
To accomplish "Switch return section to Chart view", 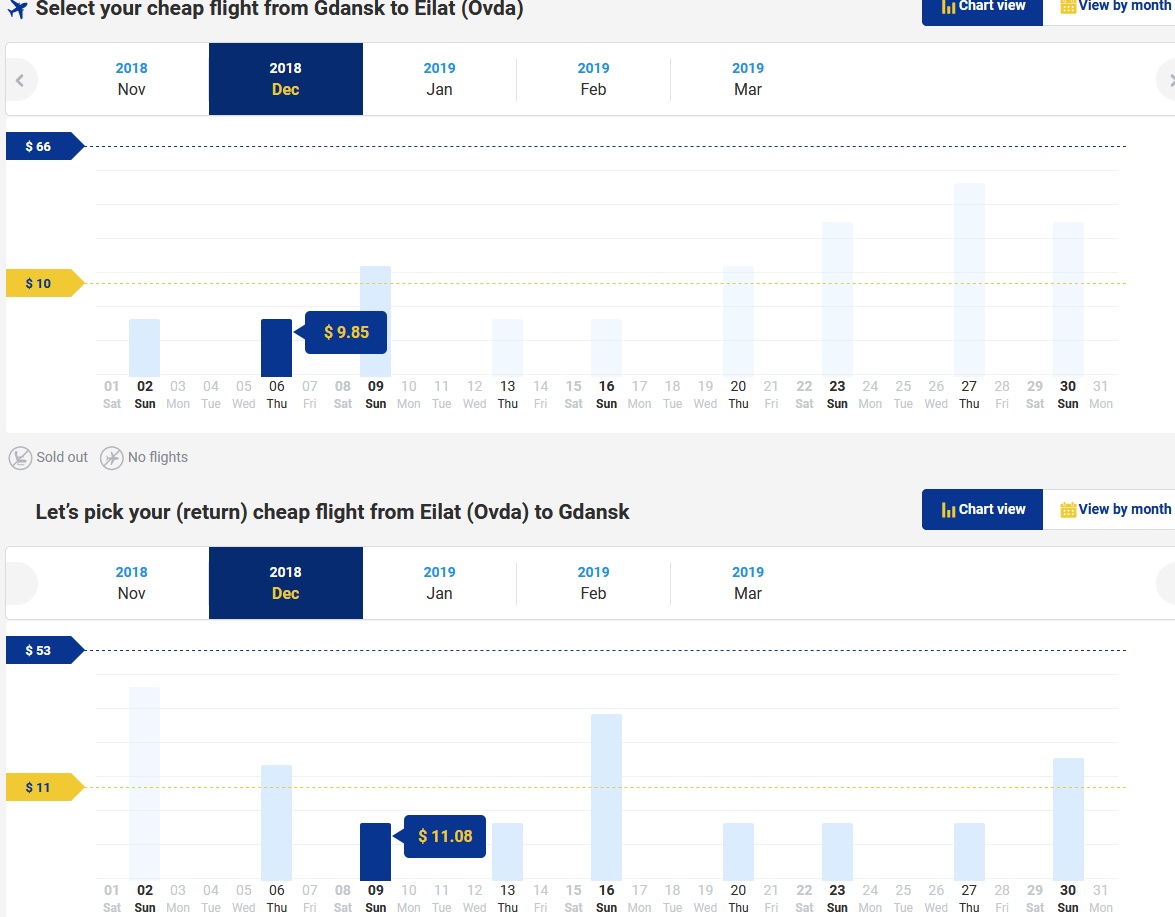I will click(x=982, y=509).
